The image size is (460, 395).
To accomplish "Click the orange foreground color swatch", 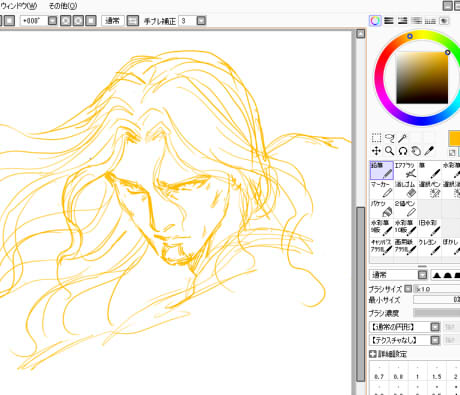I will 454,138.
